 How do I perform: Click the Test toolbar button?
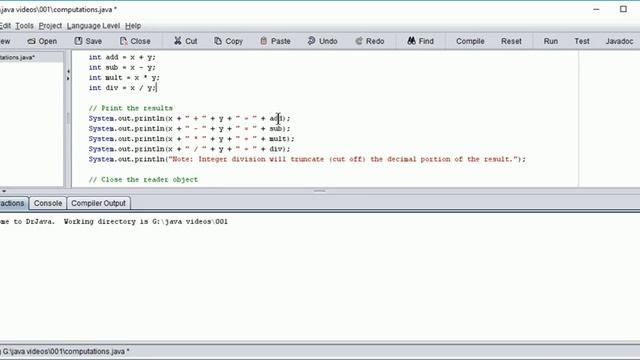(582, 41)
